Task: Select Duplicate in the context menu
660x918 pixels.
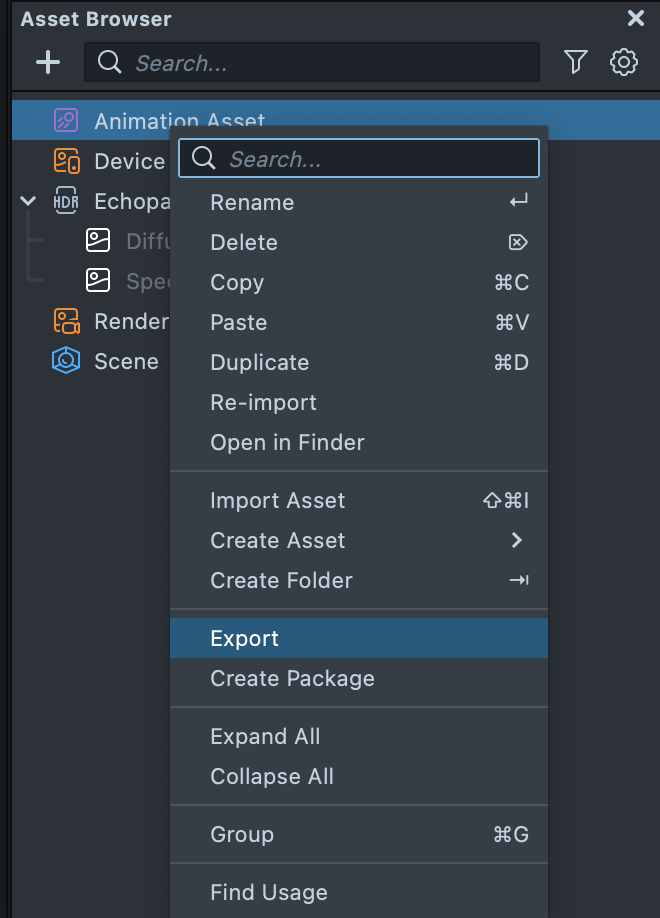Action: 259,362
